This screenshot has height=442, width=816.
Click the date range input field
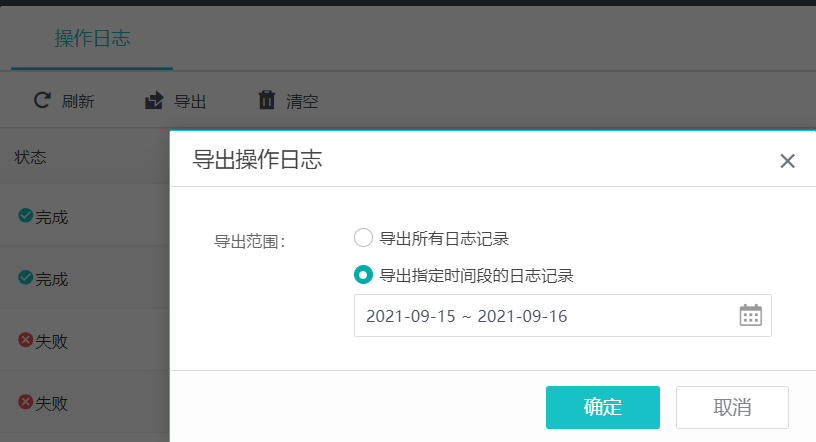563,315
